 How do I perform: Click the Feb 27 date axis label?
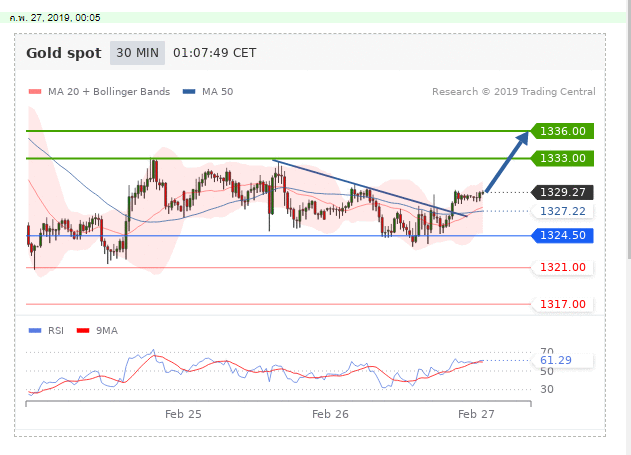click(476, 414)
